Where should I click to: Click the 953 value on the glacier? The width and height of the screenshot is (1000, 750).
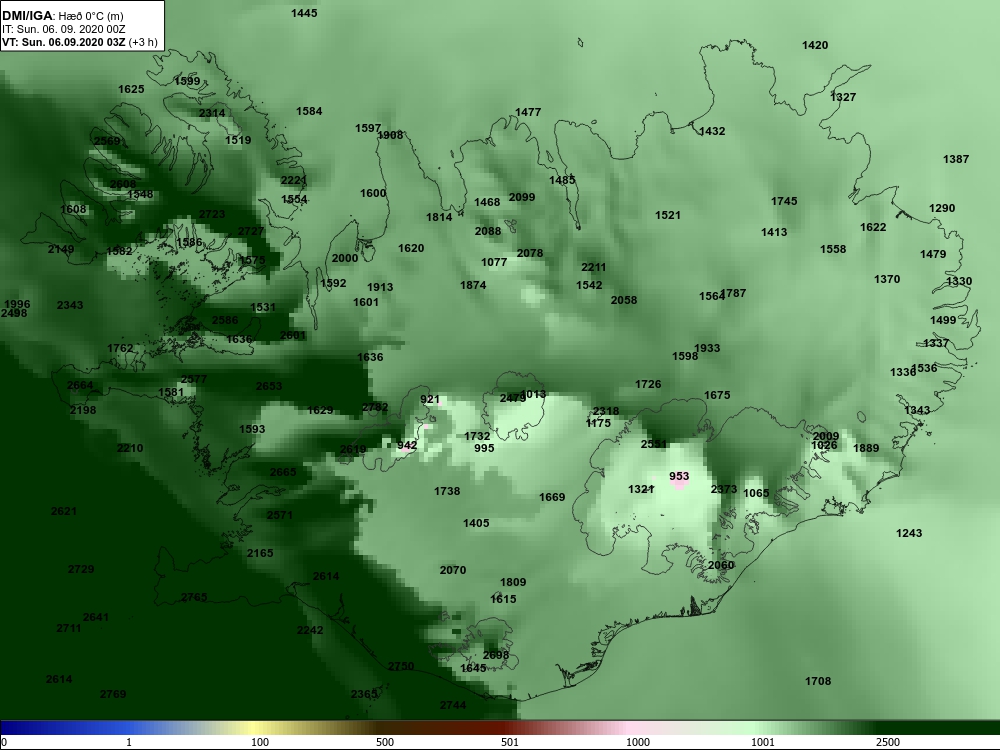point(679,476)
